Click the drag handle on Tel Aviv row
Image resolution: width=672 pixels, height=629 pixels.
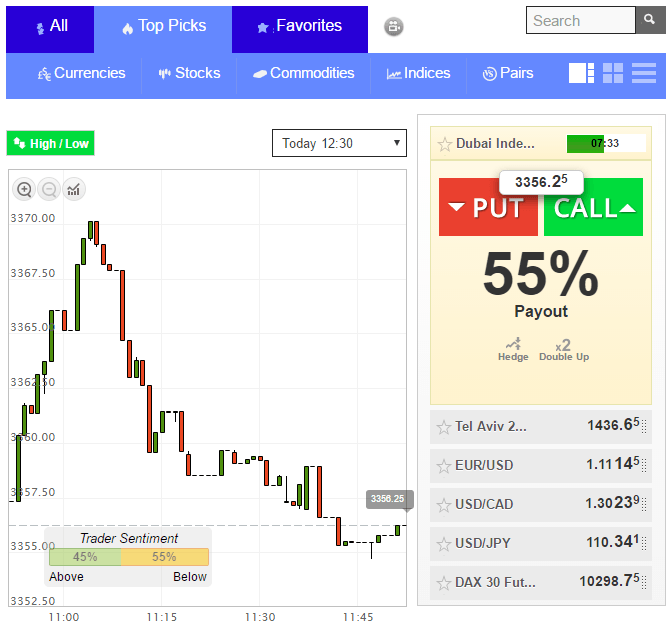[x=644, y=427]
